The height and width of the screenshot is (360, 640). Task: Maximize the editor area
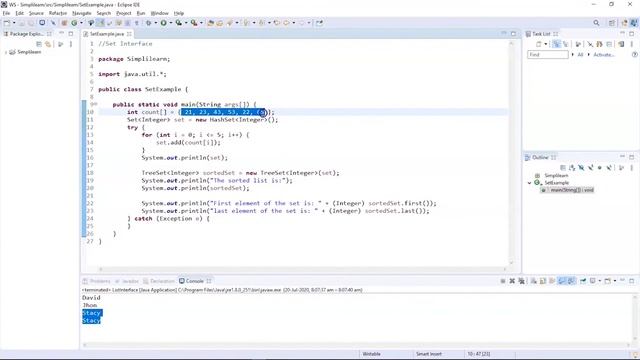click(x=513, y=33)
